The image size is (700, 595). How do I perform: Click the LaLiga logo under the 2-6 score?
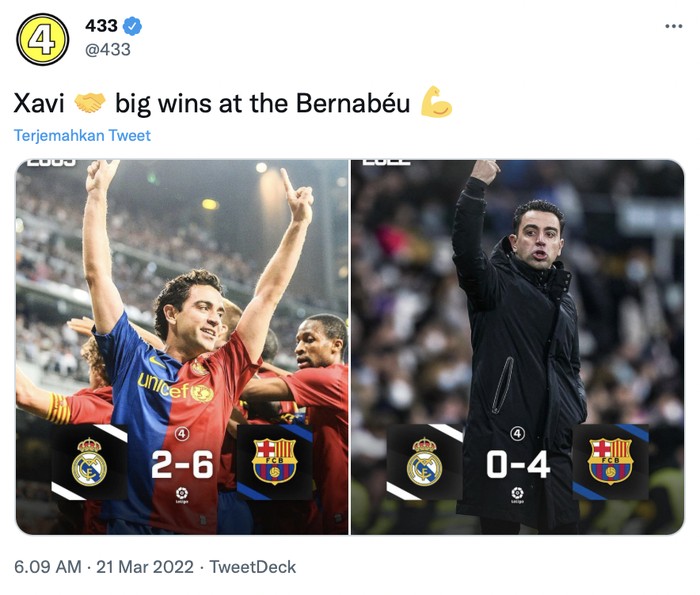click(181, 494)
